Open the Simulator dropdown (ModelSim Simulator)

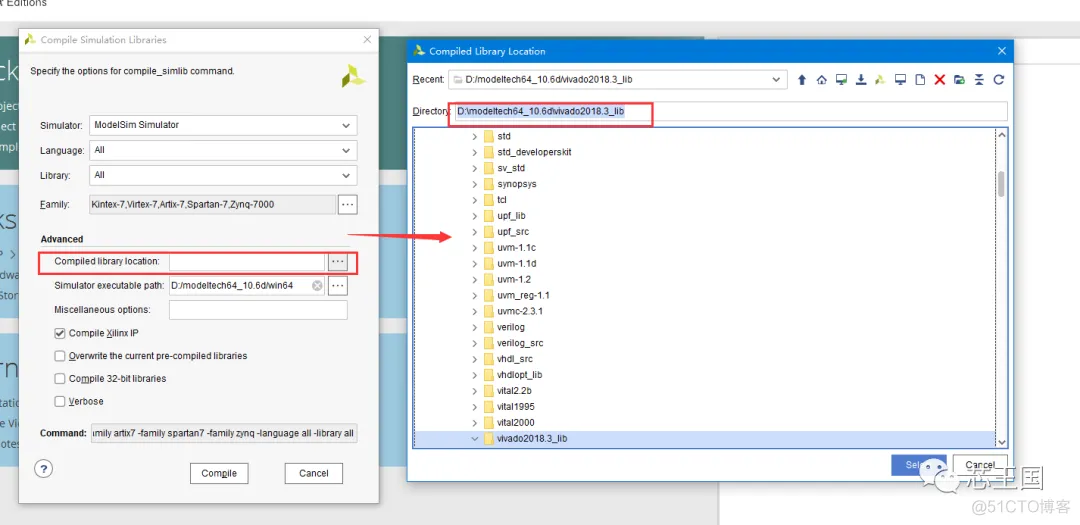pos(223,125)
